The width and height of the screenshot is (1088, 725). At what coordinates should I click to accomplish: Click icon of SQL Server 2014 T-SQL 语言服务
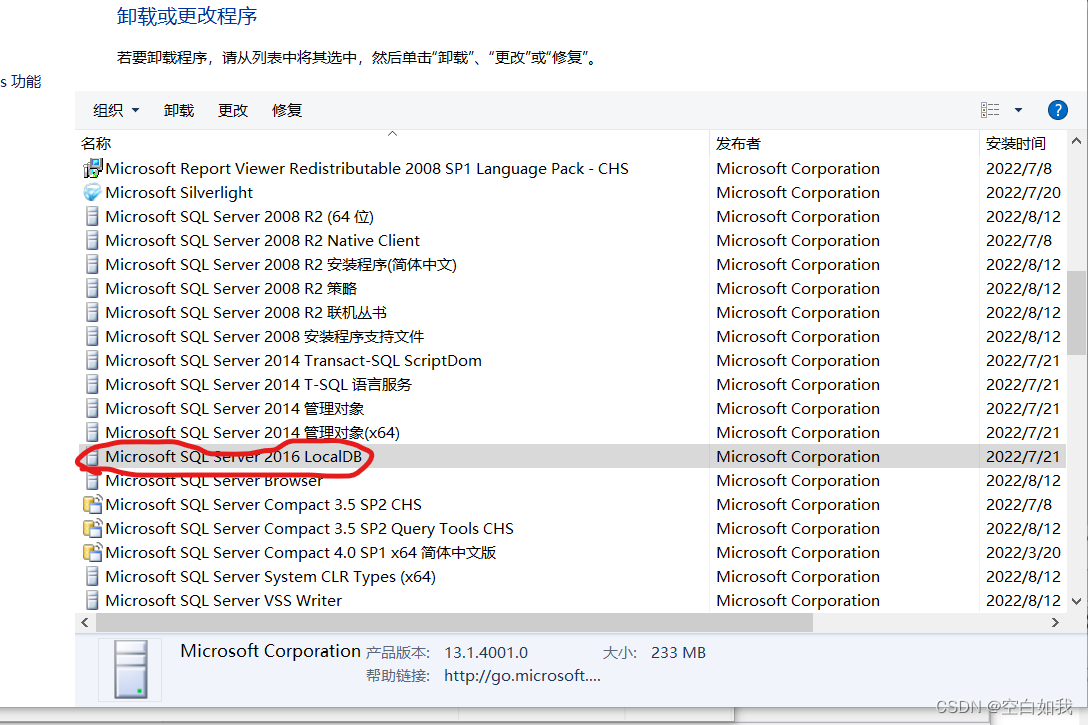coord(92,384)
